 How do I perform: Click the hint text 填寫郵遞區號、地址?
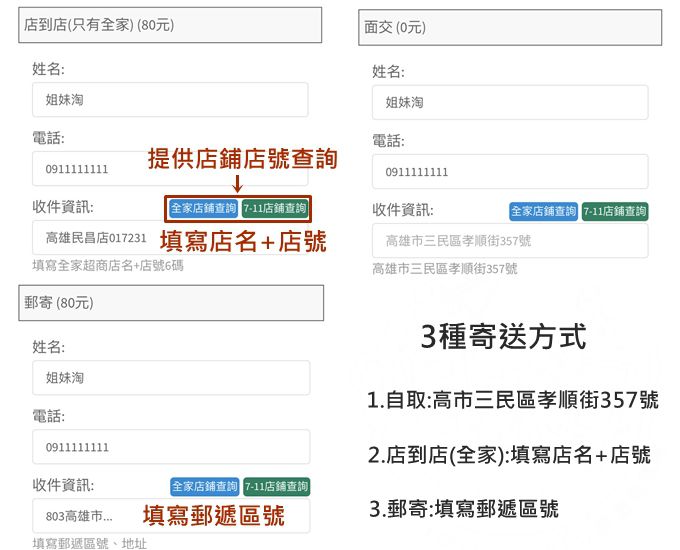click(x=90, y=543)
